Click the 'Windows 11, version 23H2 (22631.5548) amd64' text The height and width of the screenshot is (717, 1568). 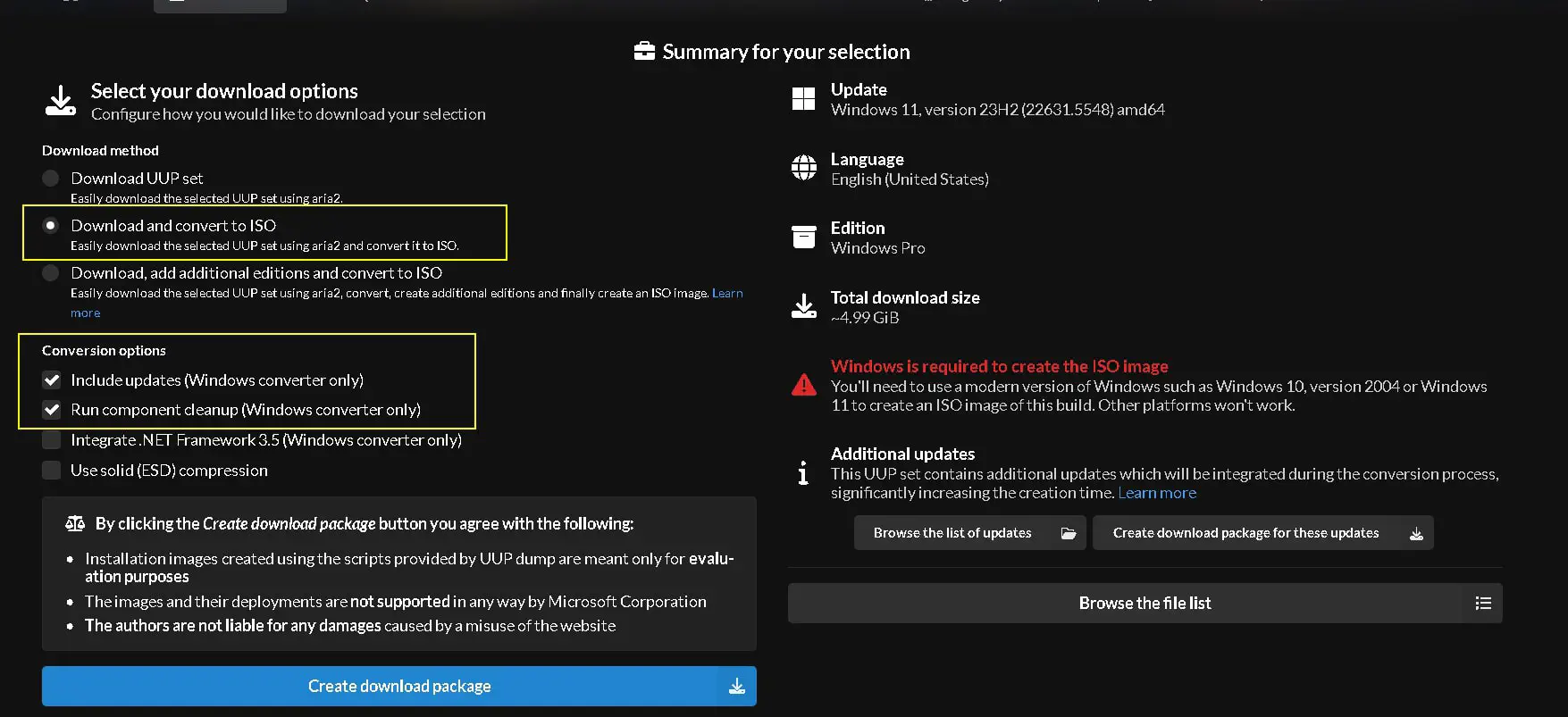click(998, 110)
